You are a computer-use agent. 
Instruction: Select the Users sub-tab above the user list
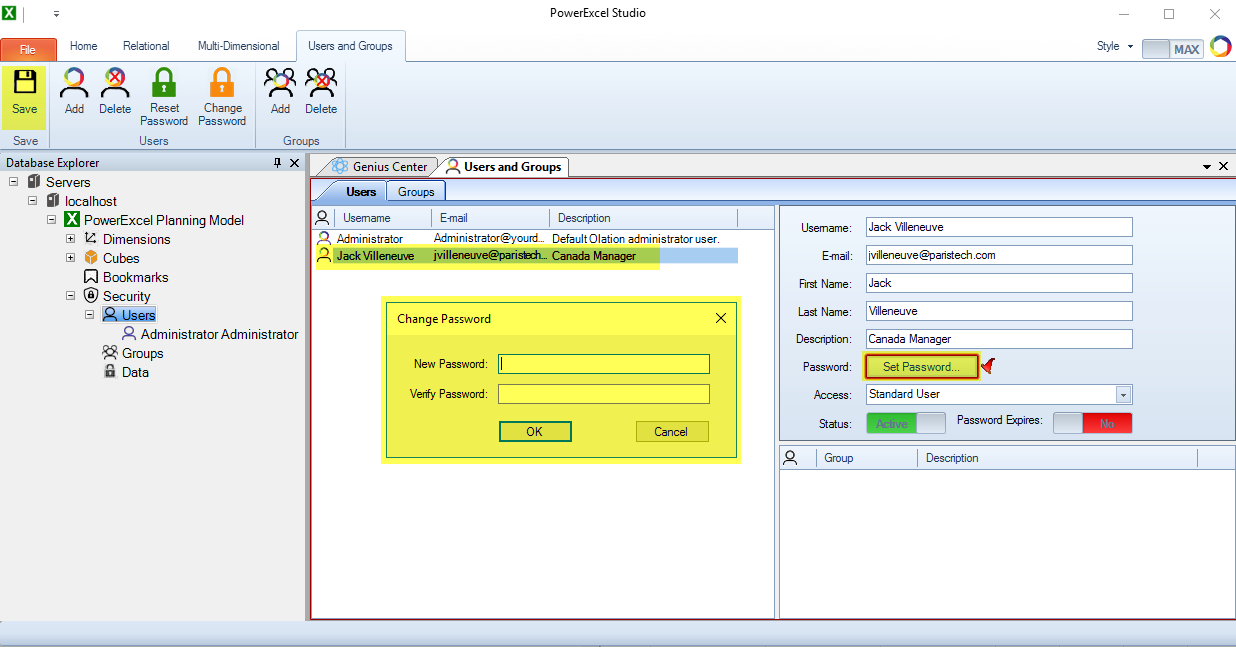[x=360, y=191]
